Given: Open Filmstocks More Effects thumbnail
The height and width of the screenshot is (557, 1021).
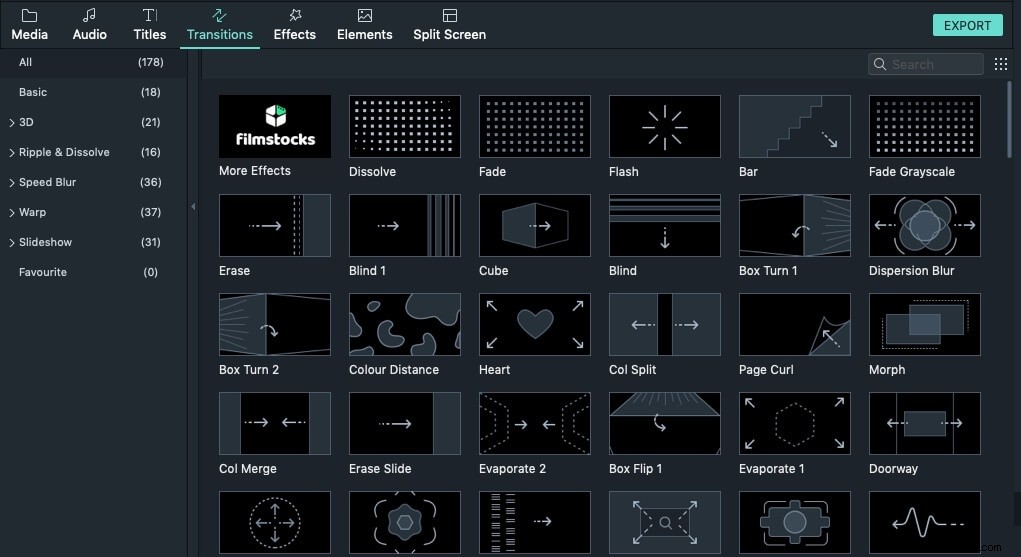Looking at the screenshot, I should (x=275, y=126).
